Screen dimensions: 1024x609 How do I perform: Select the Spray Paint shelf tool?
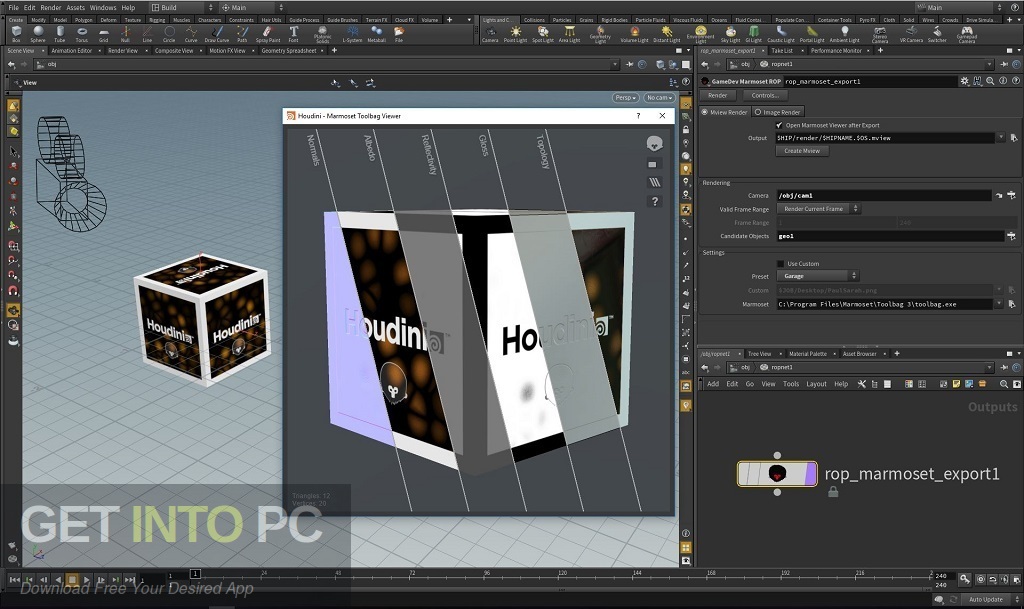tap(267, 30)
